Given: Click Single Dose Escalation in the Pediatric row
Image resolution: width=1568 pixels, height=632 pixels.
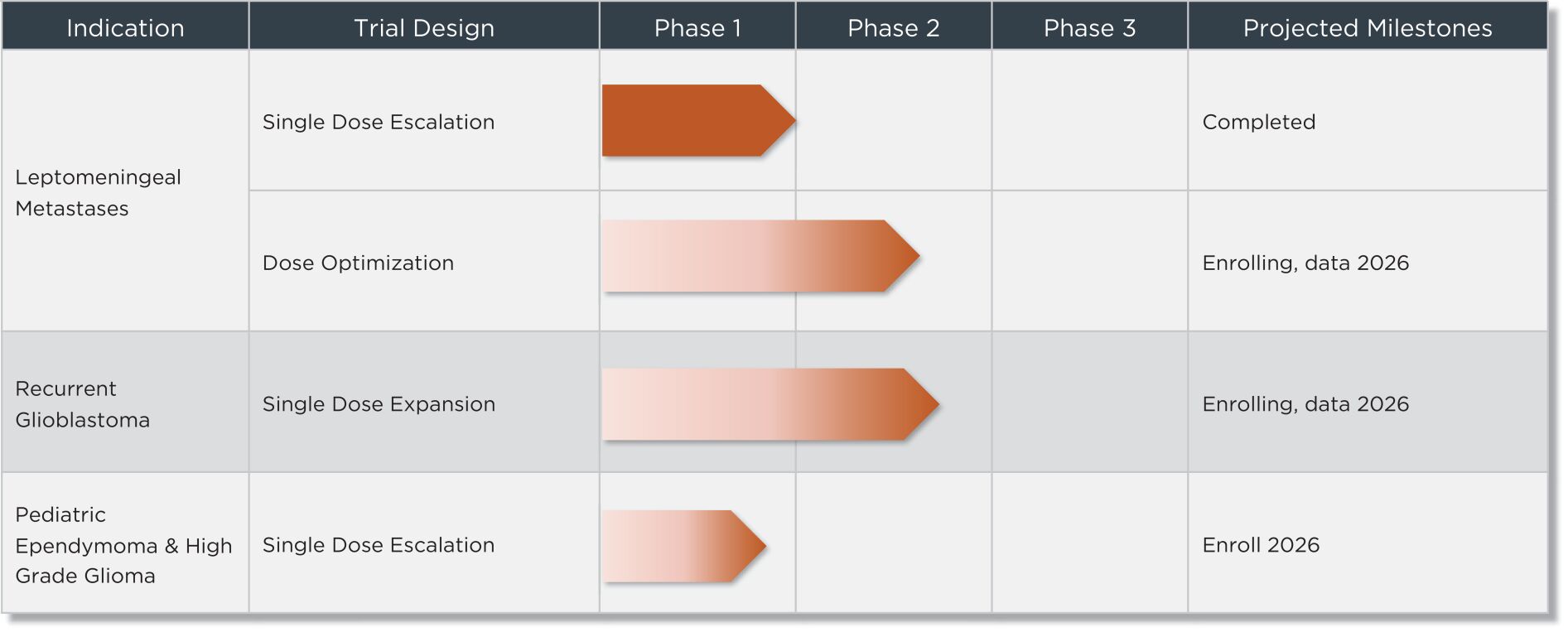Looking at the screenshot, I should tap(378, 545).
